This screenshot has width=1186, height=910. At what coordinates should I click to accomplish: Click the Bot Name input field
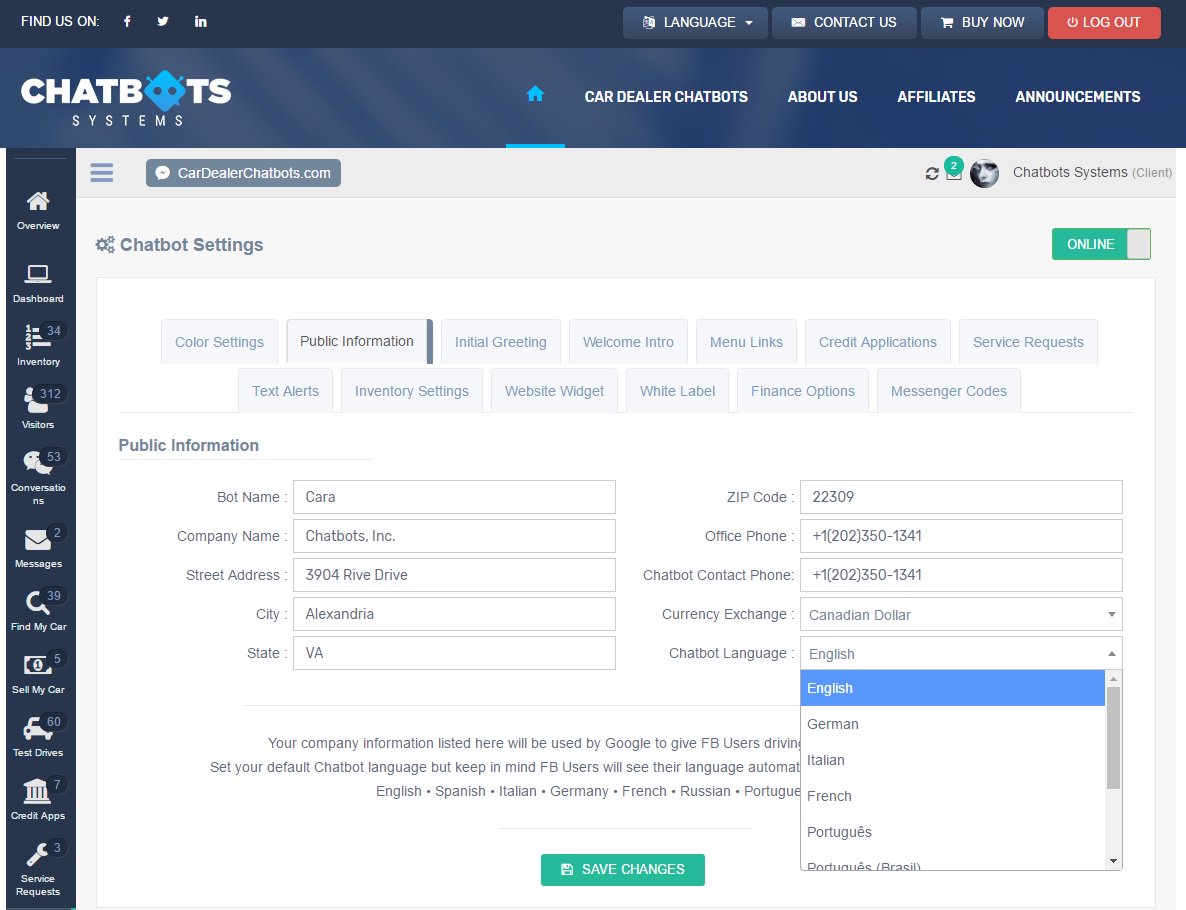(455, 497)
